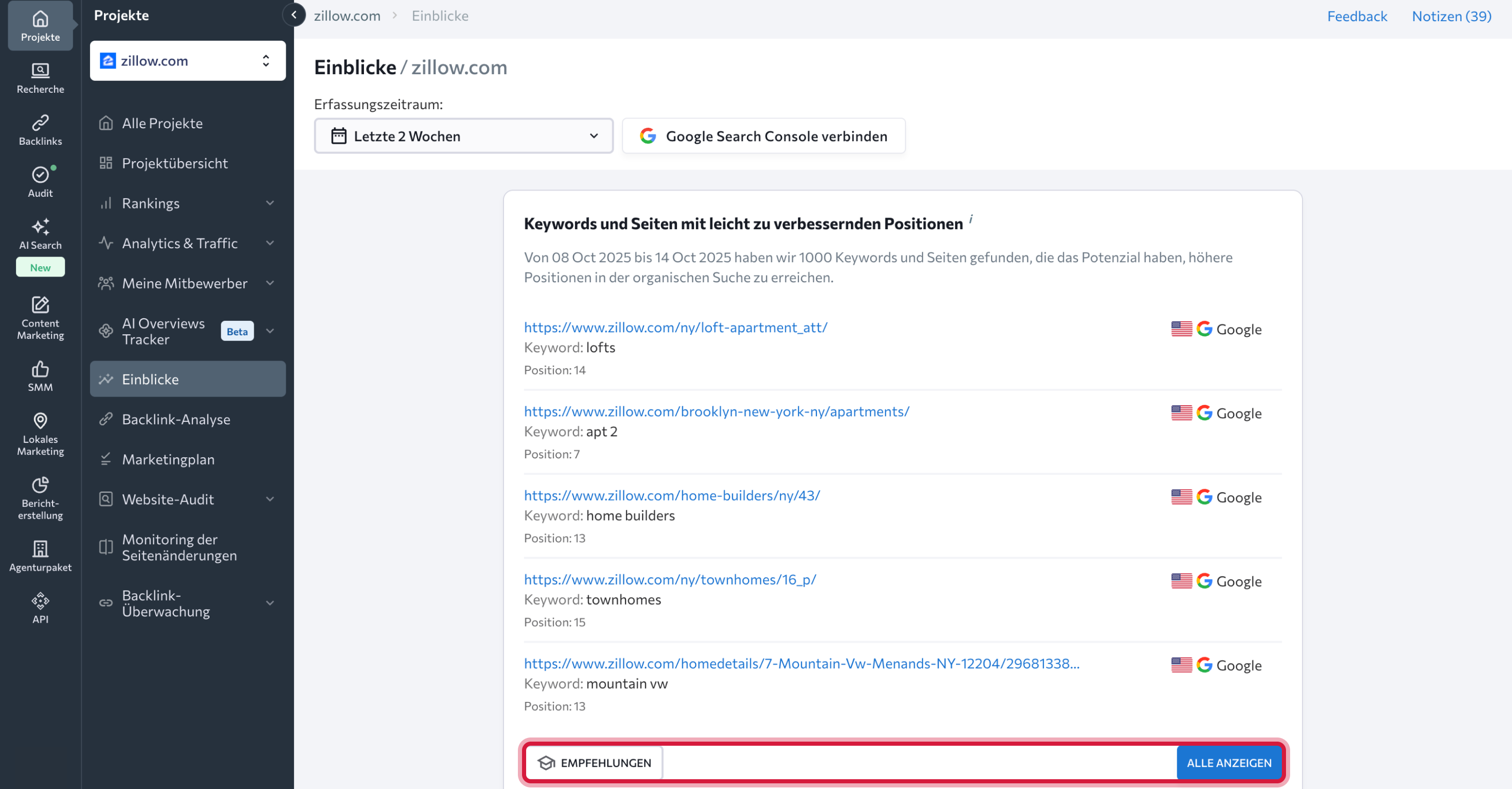Expand Analytics & Traffic submenu
Screen dimensions: 1512x789
tap(187, 243)
